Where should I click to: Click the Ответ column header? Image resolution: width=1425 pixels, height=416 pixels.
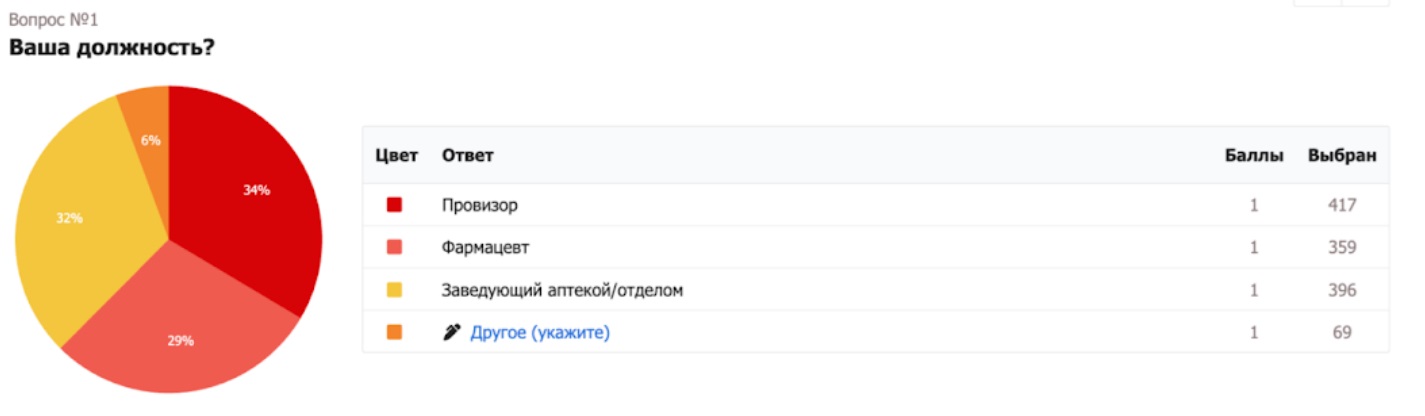pos(467,155)
